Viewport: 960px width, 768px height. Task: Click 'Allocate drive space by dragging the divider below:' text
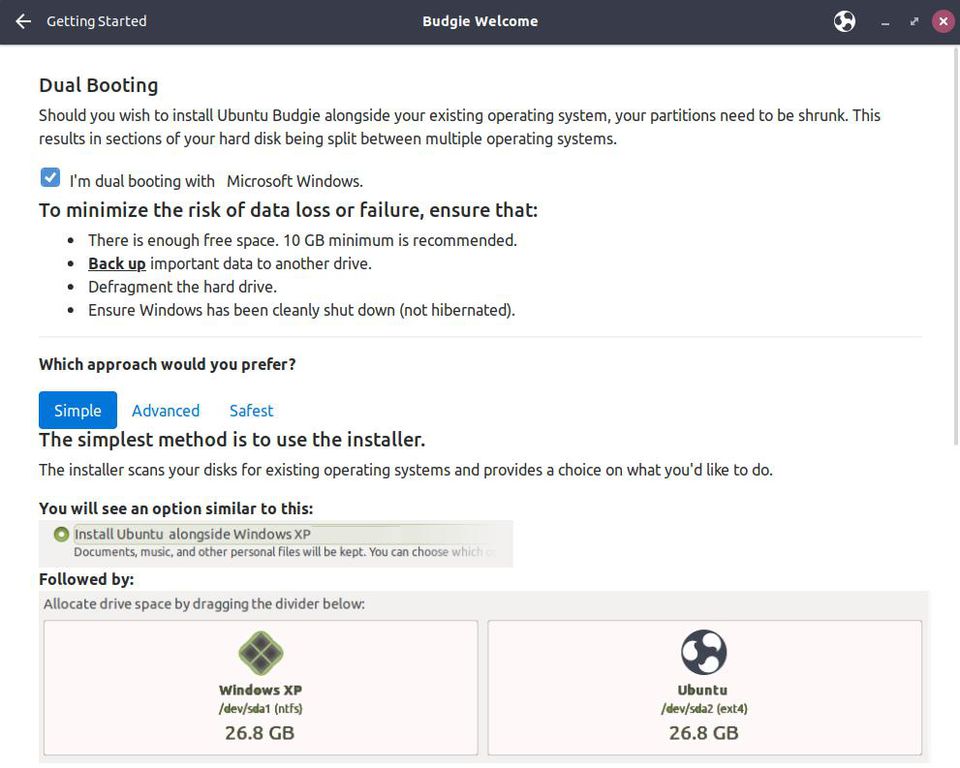pyautogui.click(x=204, y=604)
